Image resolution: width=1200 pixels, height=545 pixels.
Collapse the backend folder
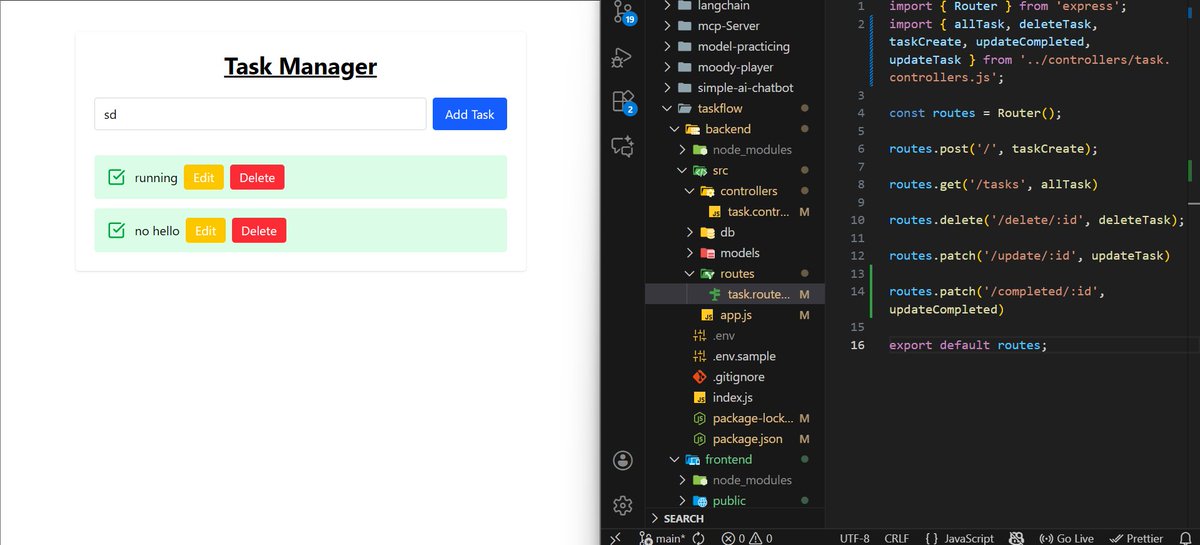674,129
